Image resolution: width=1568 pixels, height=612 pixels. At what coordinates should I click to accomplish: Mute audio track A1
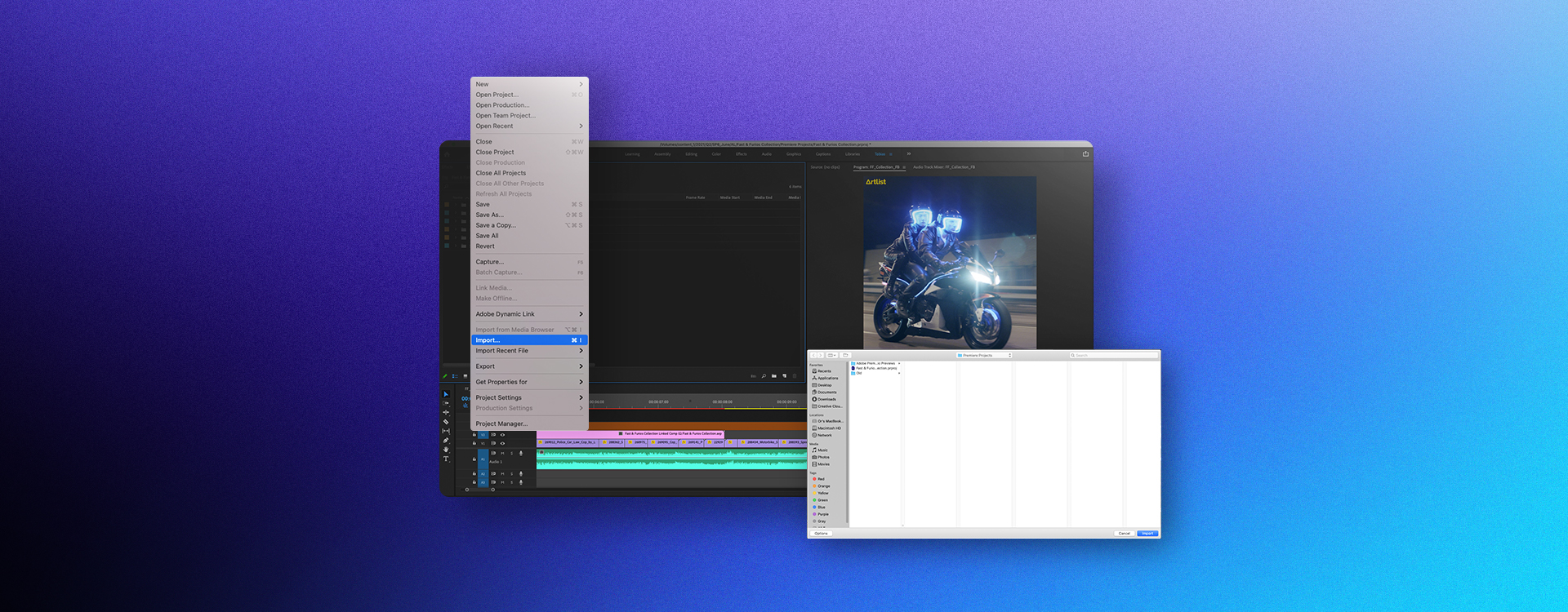coord(502,454)
